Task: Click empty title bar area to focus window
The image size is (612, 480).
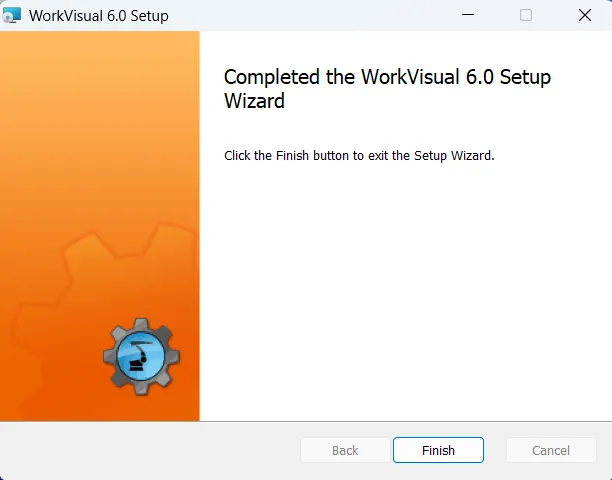Action: (300, 15)
